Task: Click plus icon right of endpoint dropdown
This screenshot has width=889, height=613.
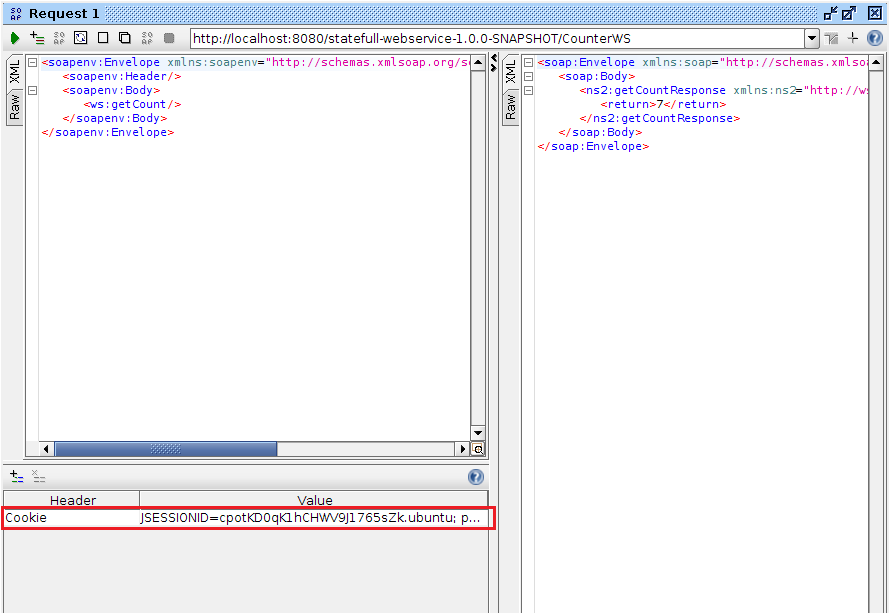Action: coord(853,38)
